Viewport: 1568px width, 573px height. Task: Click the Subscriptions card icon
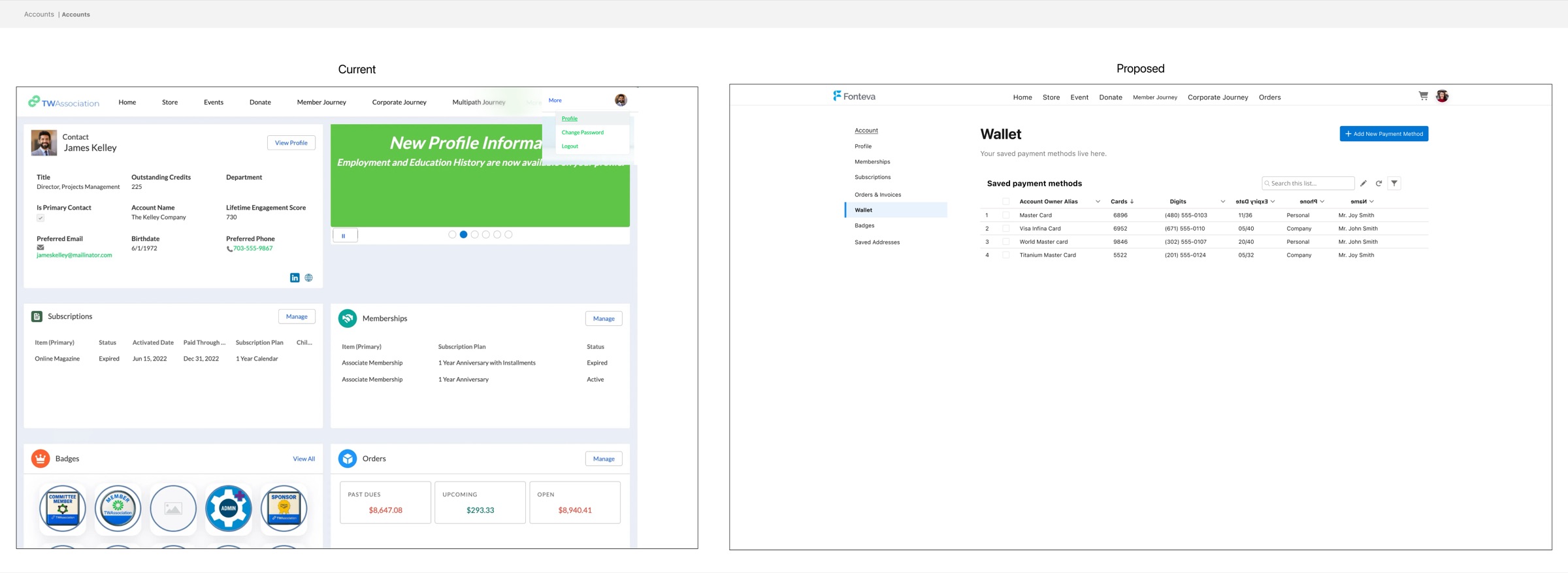37,316
